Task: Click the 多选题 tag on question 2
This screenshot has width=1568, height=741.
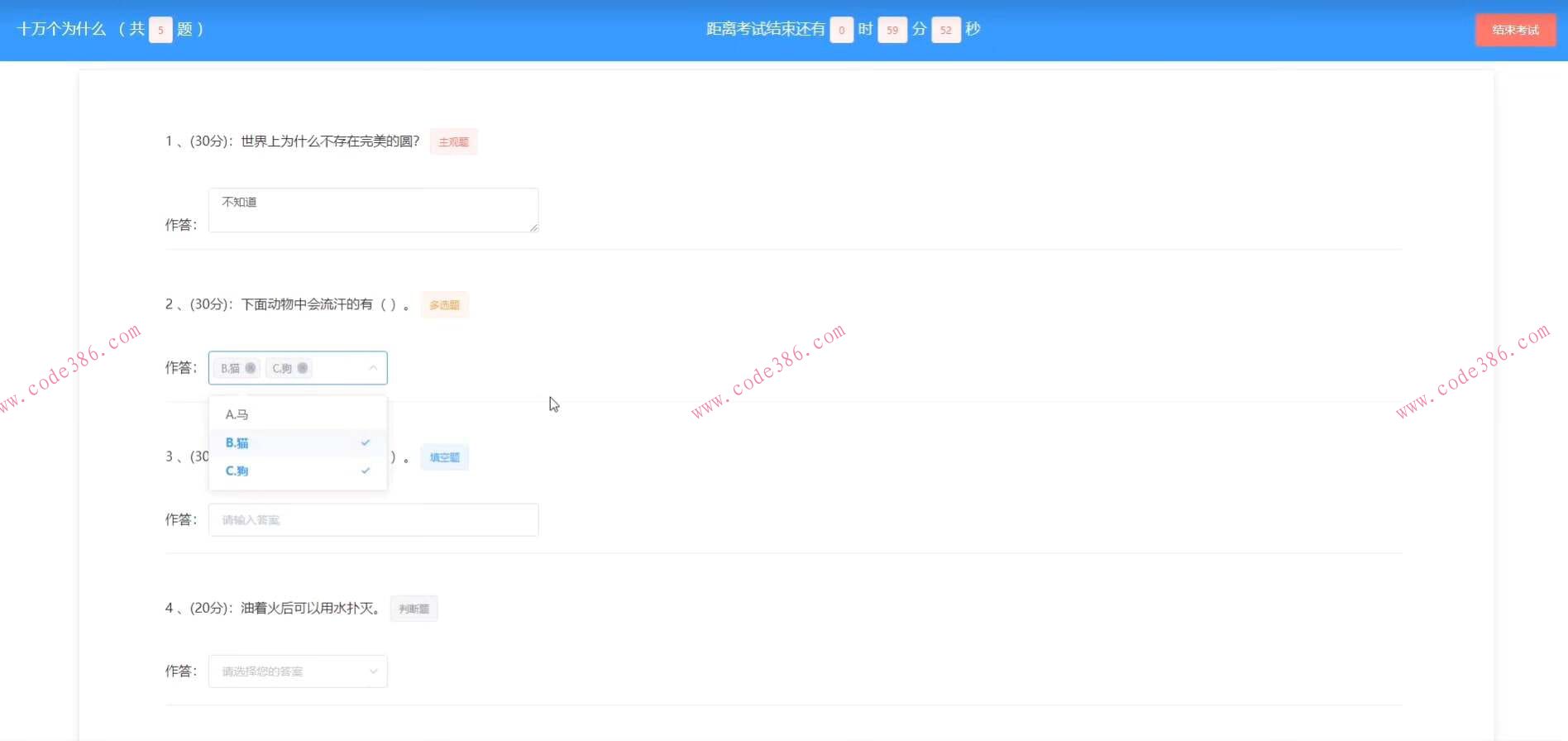Action: pos(444,305)
